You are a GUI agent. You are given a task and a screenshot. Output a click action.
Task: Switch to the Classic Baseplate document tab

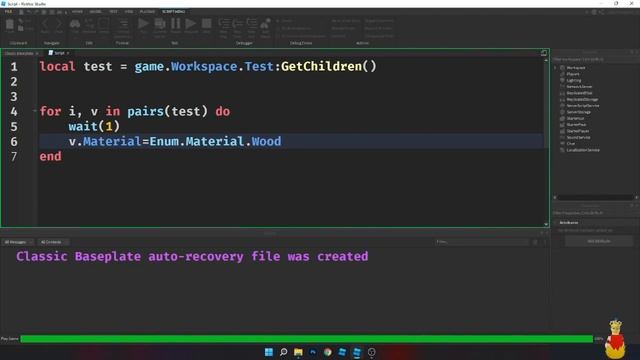(x=19, y=53)
